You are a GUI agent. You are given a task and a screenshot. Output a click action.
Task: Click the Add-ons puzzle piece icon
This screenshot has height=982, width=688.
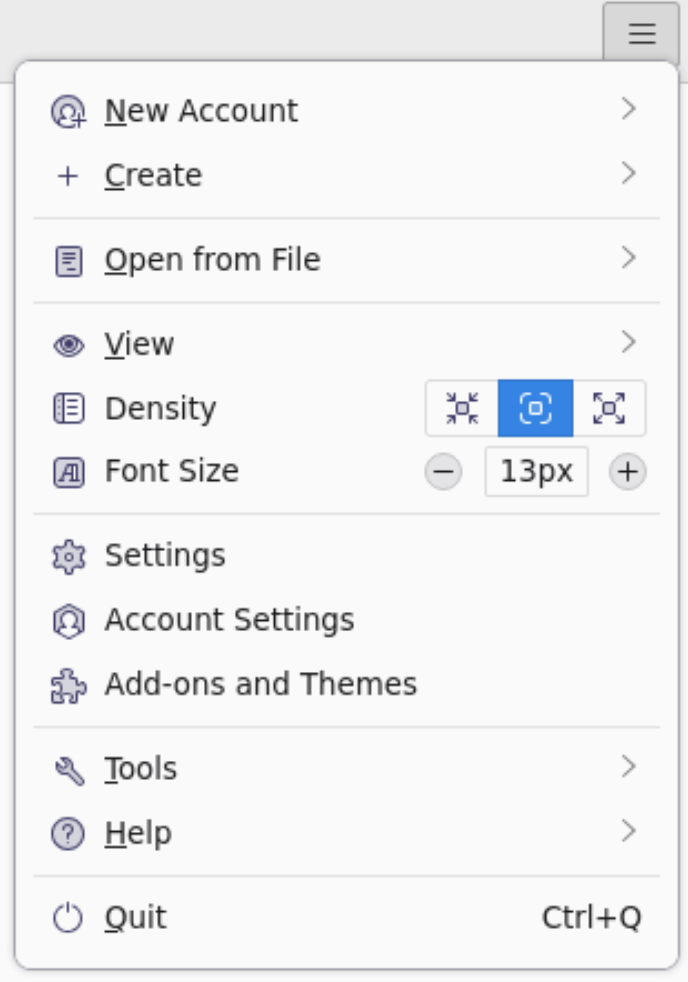click(68, 686)
